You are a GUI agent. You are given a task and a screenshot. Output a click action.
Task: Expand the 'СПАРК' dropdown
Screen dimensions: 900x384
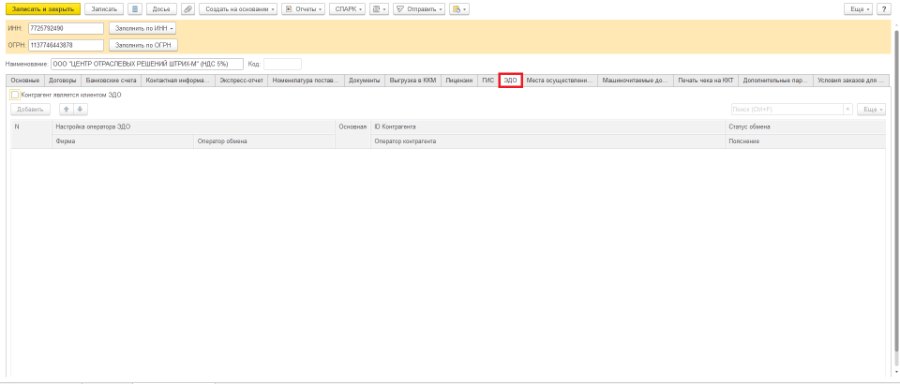click(x=347, y=9)
